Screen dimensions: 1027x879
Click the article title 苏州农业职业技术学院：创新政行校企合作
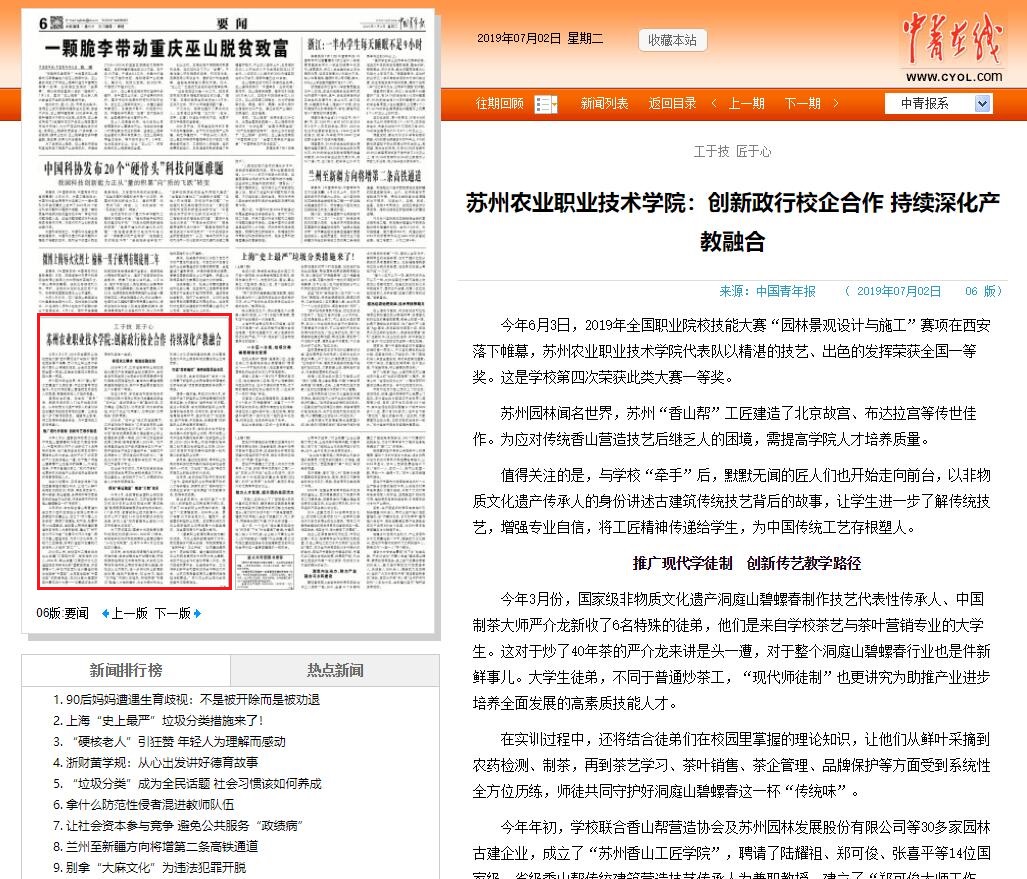[x=732, y=222]
